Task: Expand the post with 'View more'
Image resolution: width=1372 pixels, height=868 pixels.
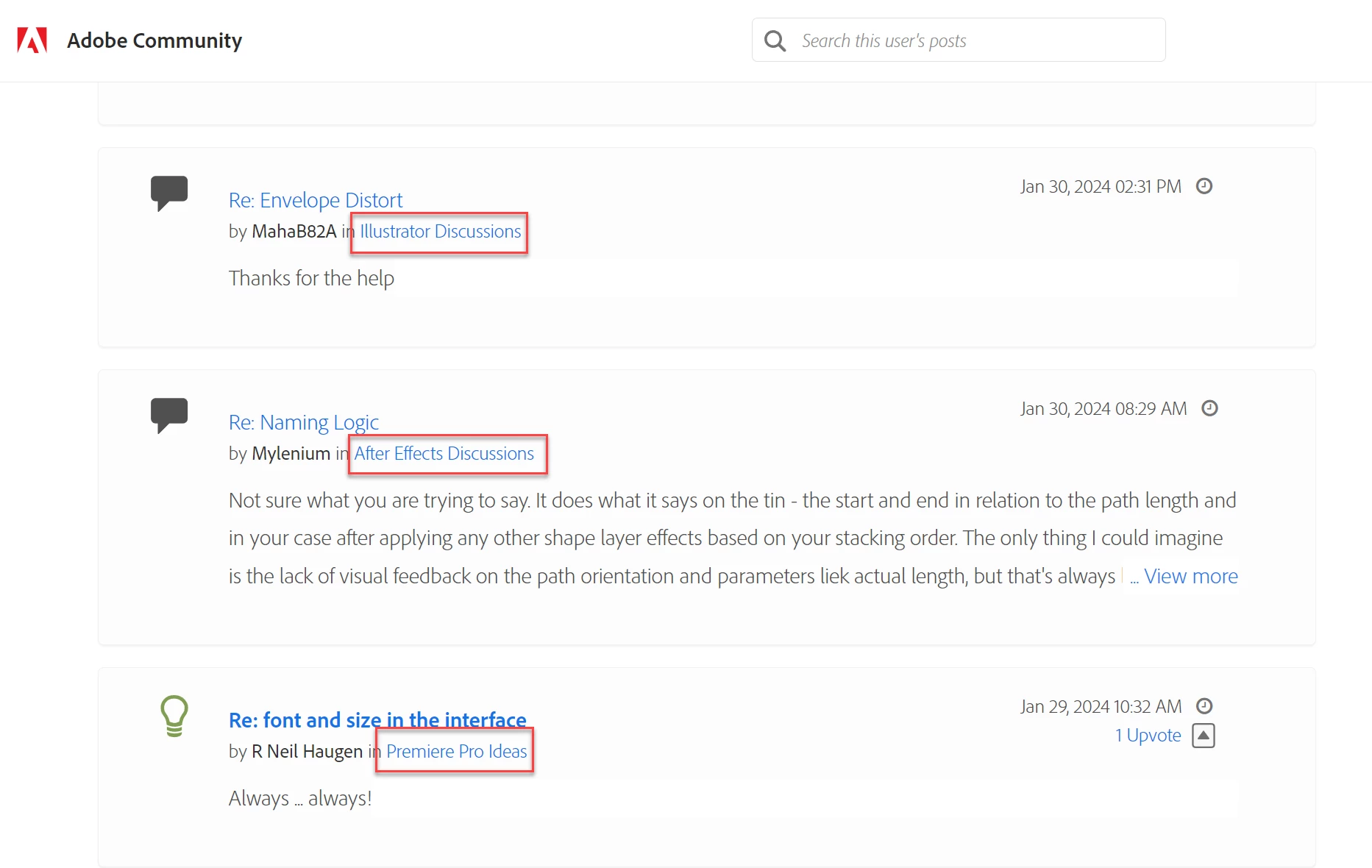Action: (1190, 576)
